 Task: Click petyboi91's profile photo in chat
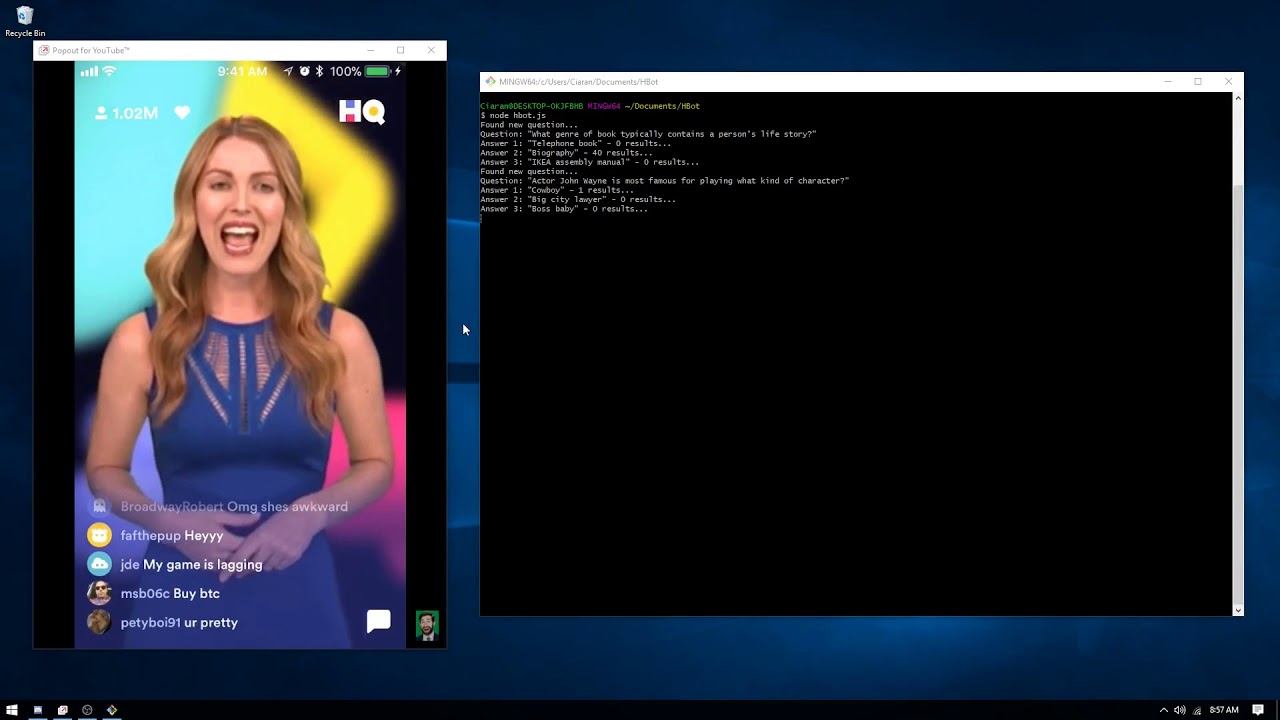click(x=99, y=622)
